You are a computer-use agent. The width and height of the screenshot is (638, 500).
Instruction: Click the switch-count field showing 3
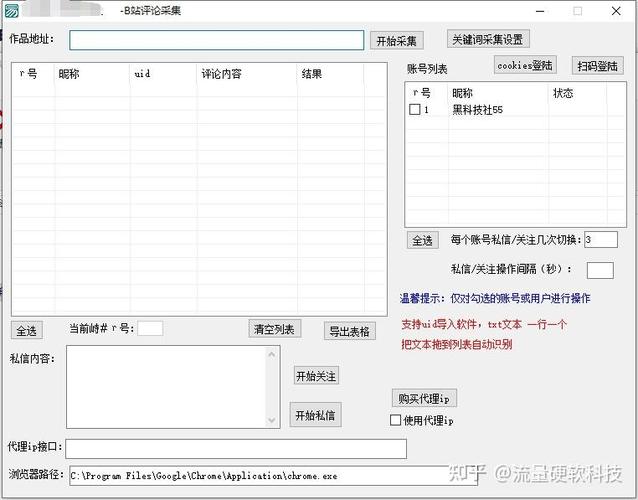(601, 240)
